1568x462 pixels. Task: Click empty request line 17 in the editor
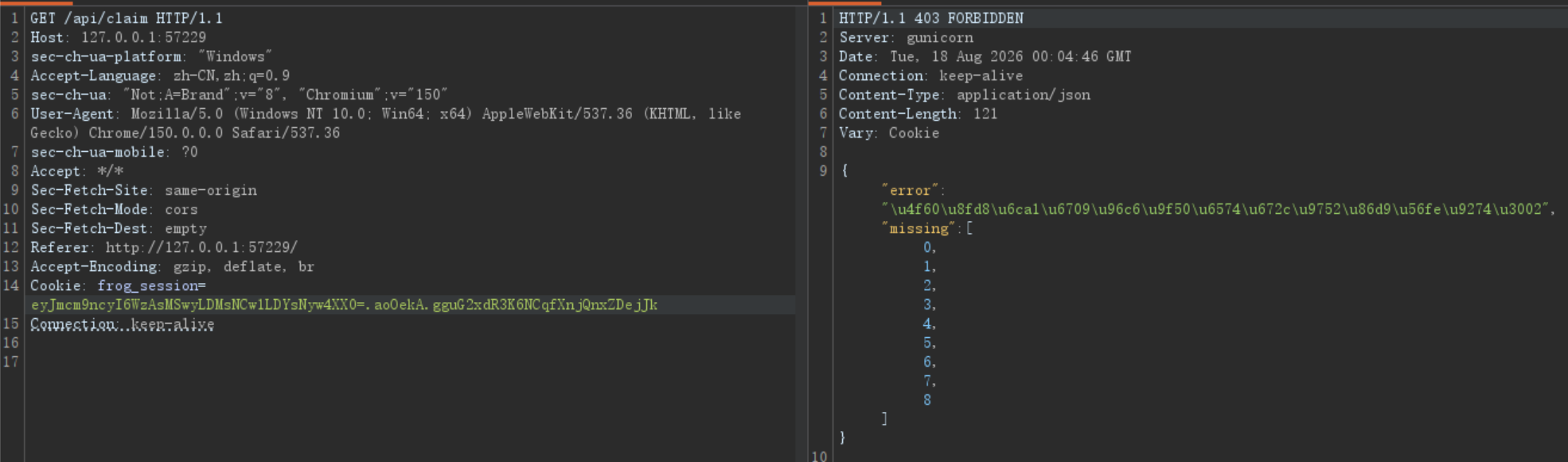[410, 362]
